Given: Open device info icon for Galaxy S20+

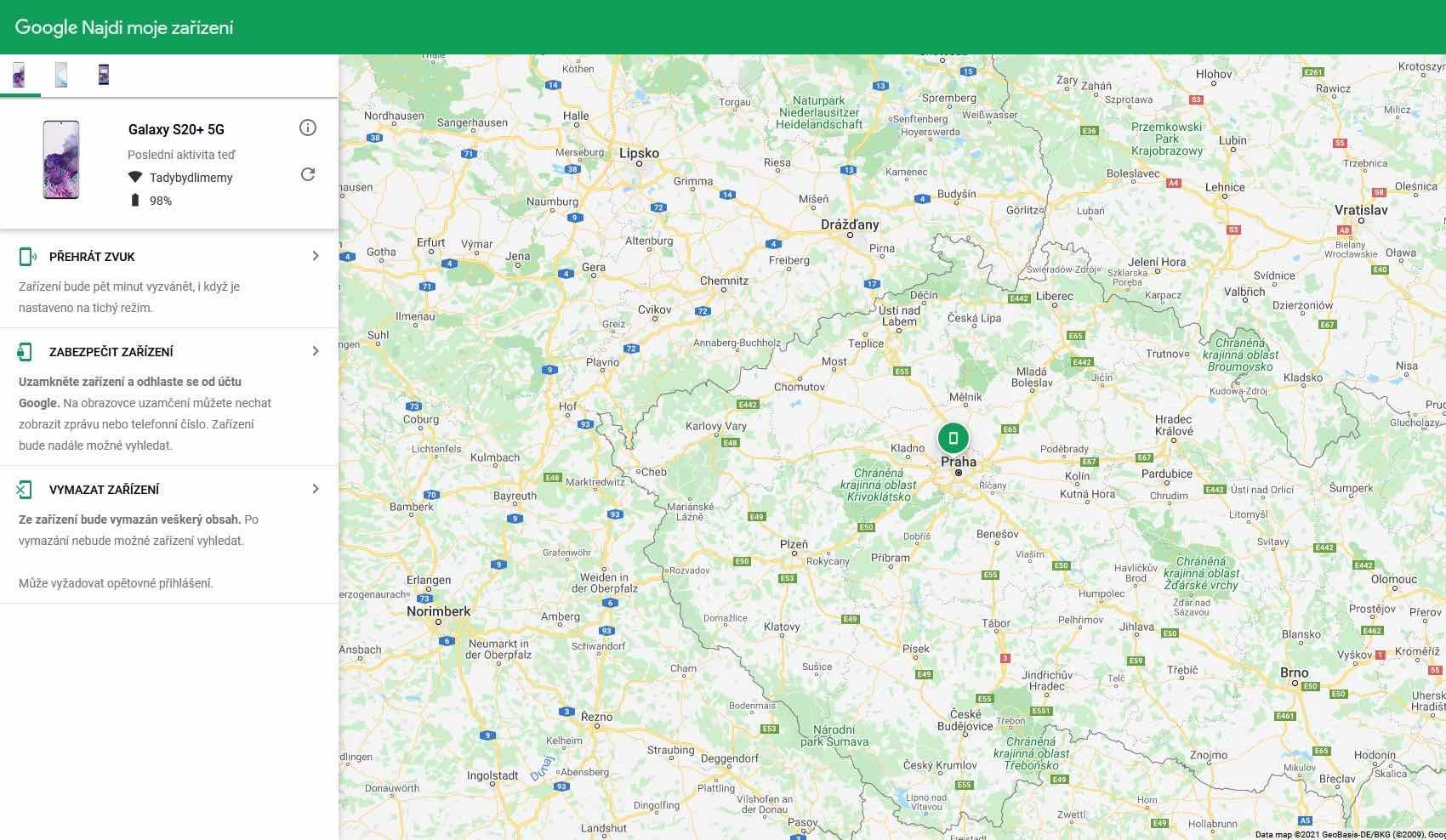Looking at the screenshot, I should 308,128.
